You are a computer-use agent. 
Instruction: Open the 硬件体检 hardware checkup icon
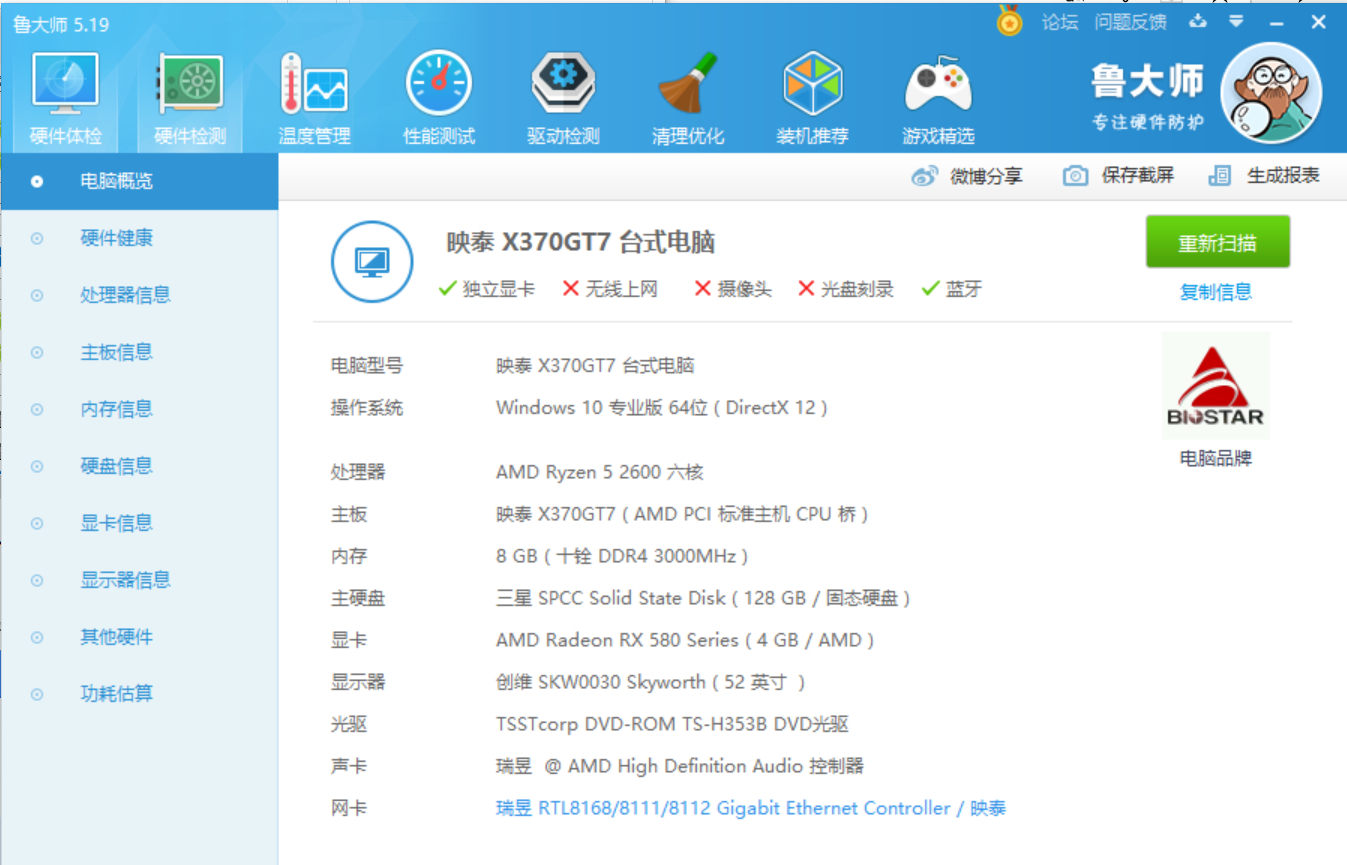[65, 82]
